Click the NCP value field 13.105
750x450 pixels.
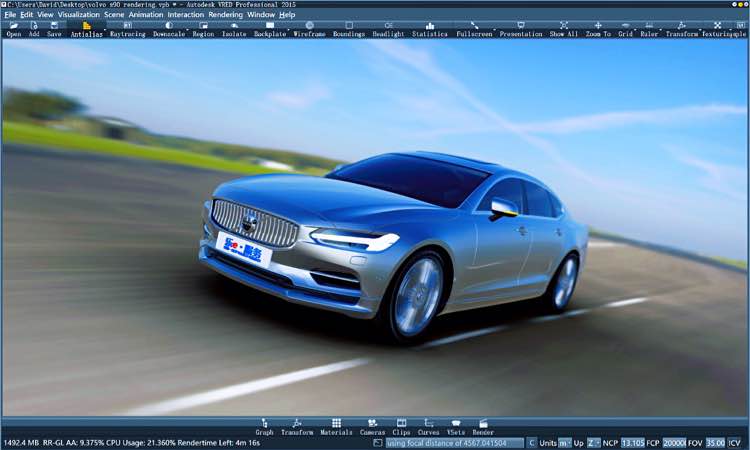coord(633,443)
